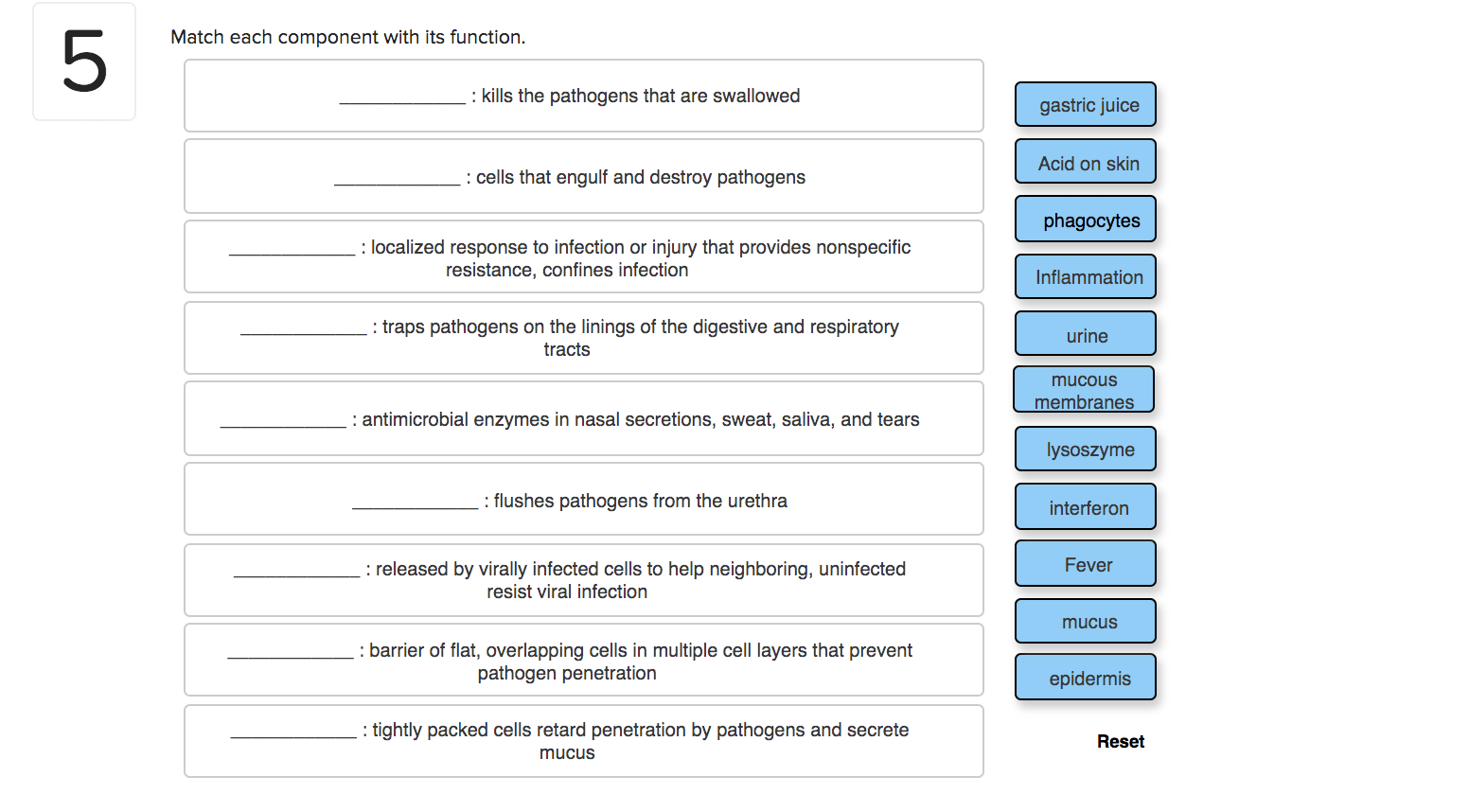Click blank for flushes pathogens from urethra

[415, 503]
